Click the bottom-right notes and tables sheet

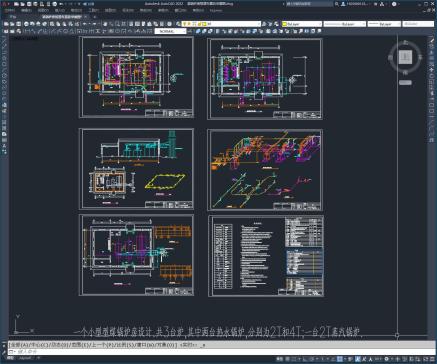coord(266,256)
